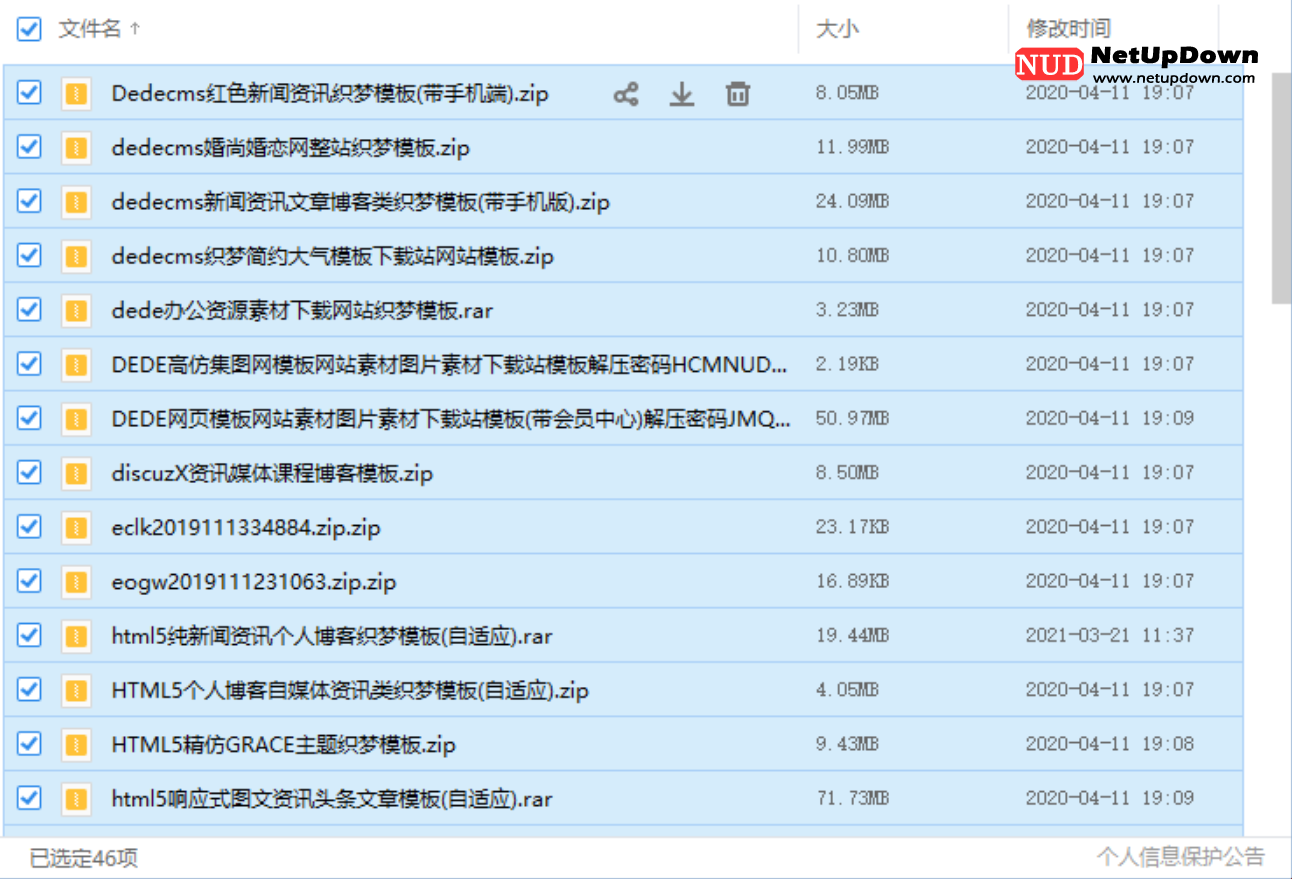The height and width of the screenshot is (879, 1292).
Task: Click archive icon of DEDE网页模板网站素材 file
Action: (76, 419)
